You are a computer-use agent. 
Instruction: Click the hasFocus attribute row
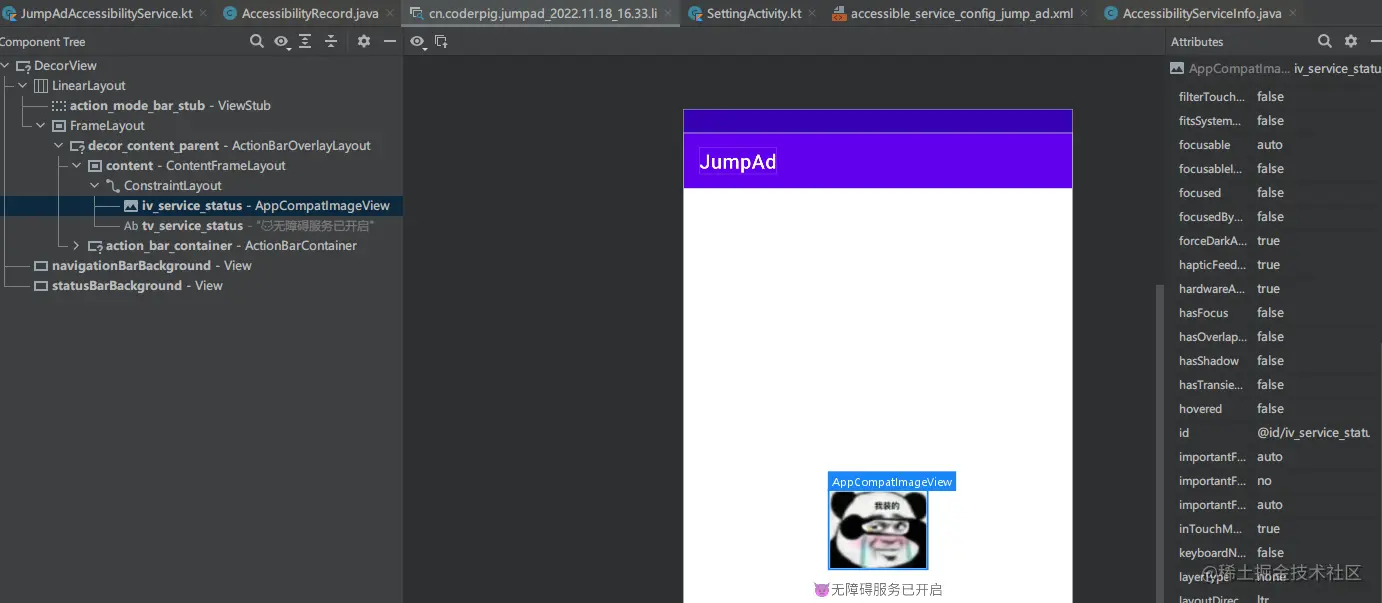point(1273,313)
